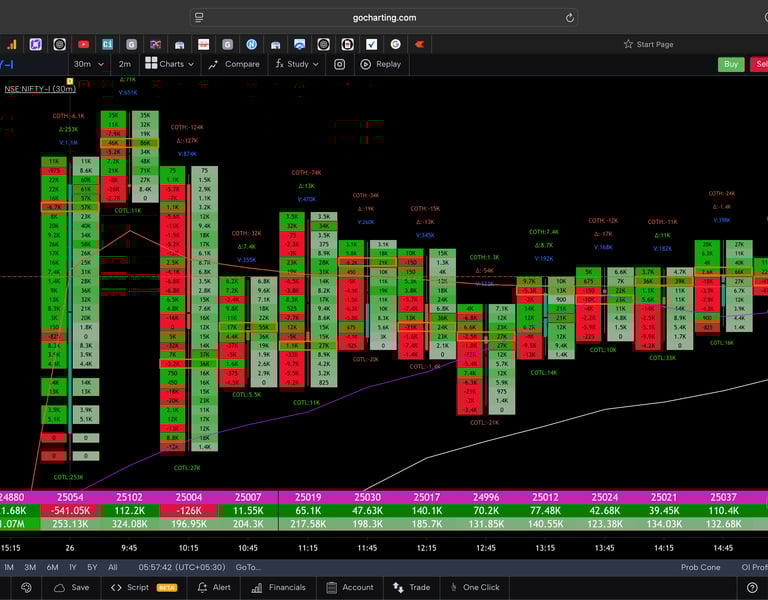Select the 1M range
768x600 pixels.
click(9, 567)
